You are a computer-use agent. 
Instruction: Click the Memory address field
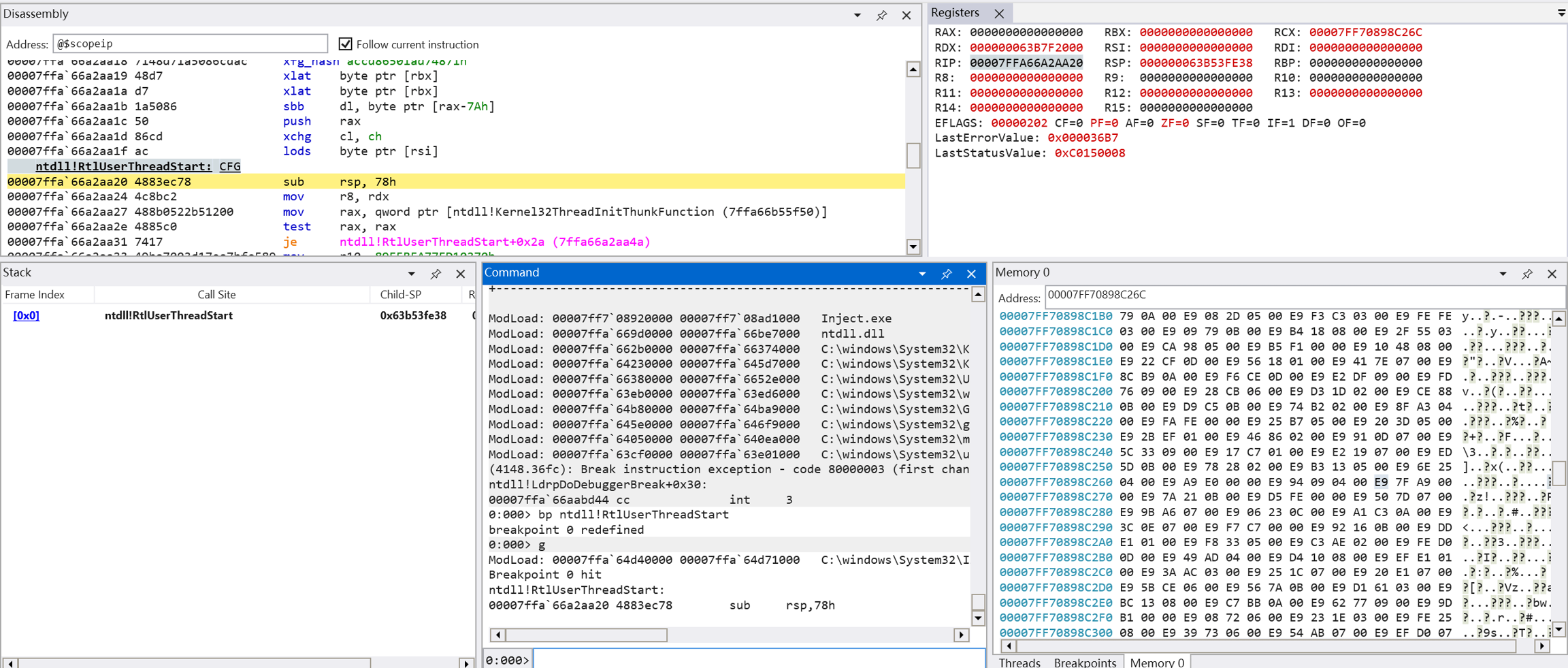1303,296
